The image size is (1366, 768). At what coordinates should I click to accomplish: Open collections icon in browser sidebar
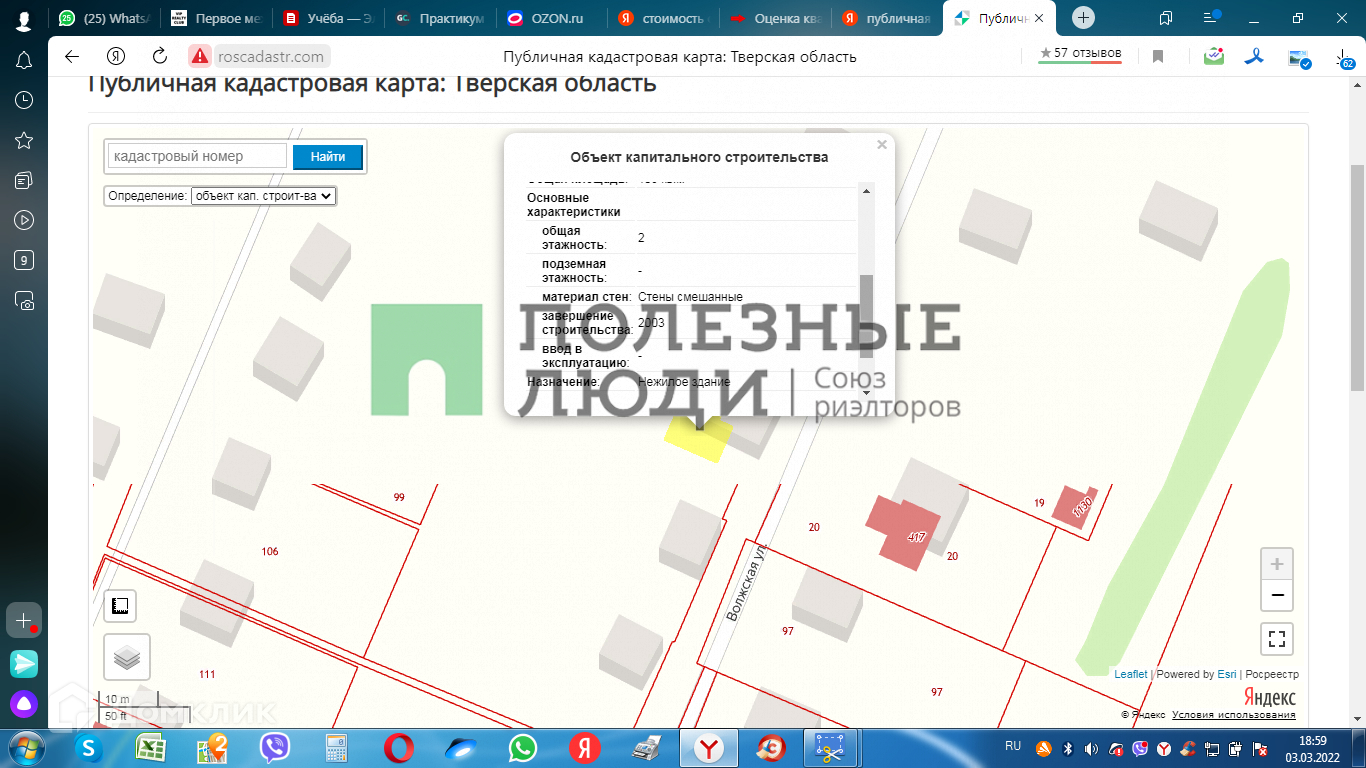point(24,180)
